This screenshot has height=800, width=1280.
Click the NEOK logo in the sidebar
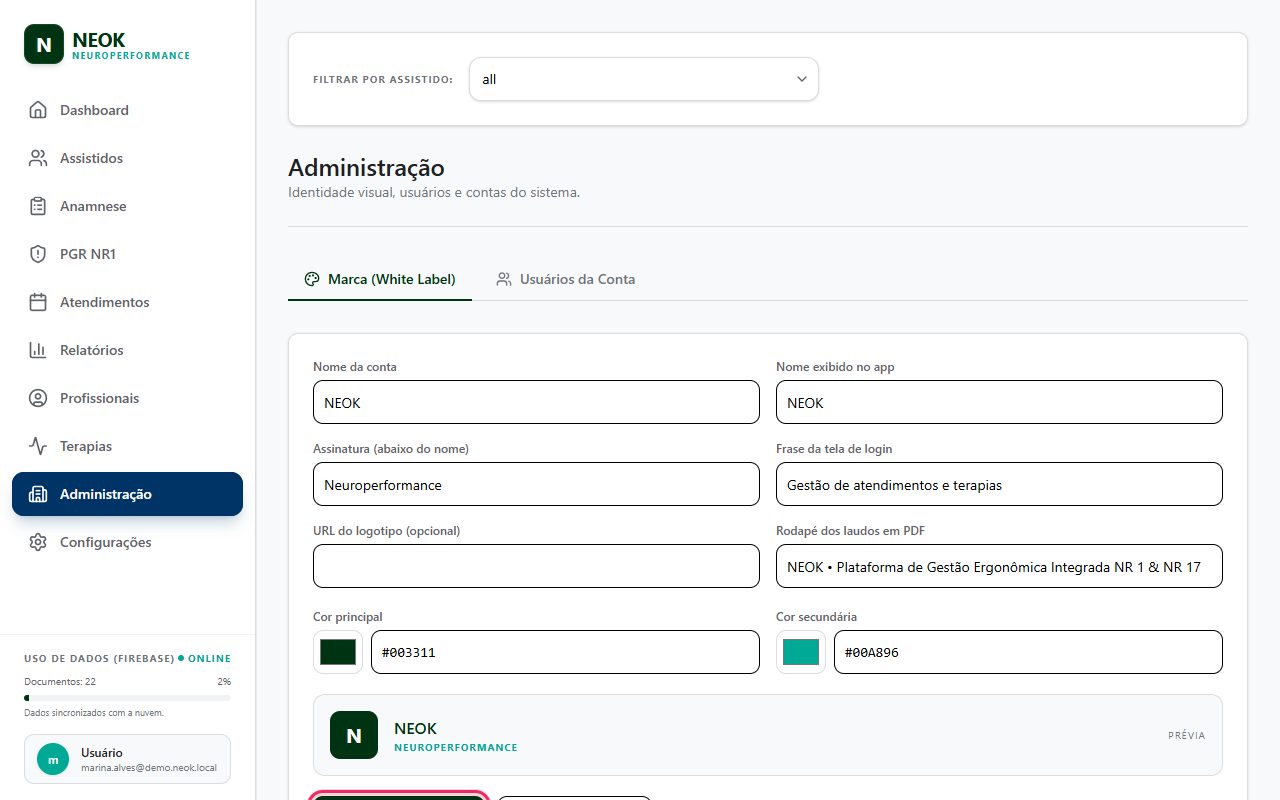click(x=43, y=44)
